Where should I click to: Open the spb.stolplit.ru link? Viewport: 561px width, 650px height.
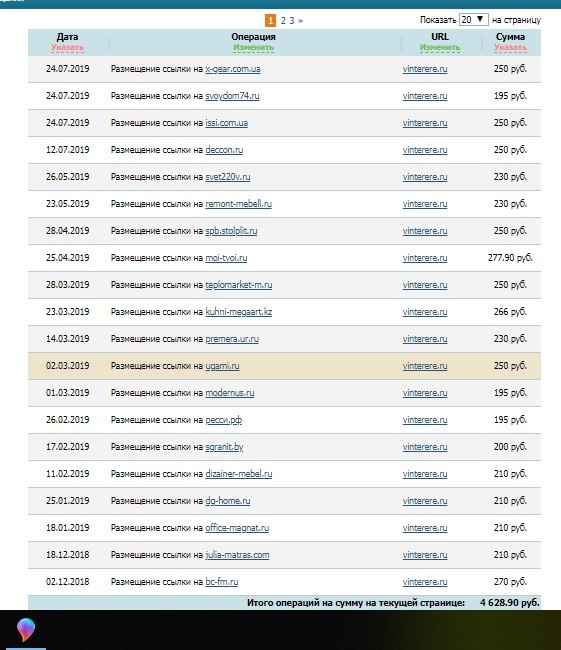(231, 230)
